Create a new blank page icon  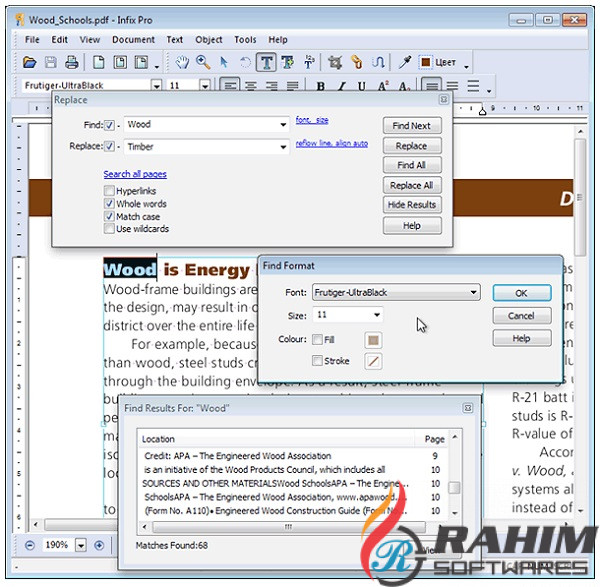point(99,62)
